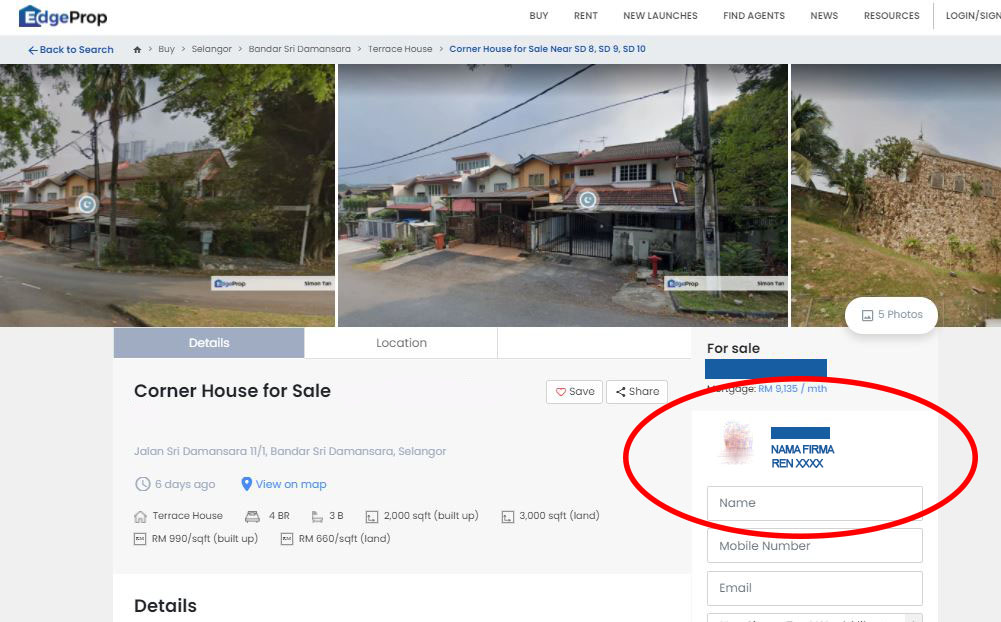The height and width of the screenshot is (622, 1001).
Task: Open the 5 Photos gallery
Action: (891, 315)
